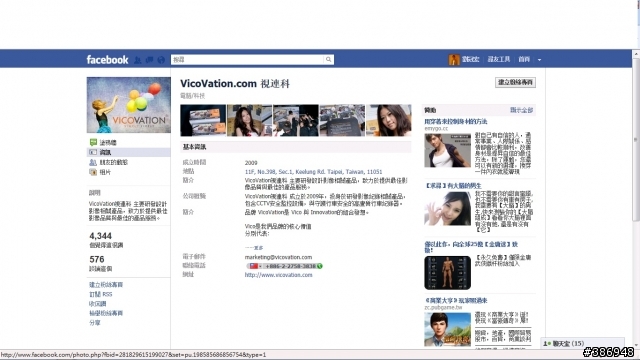Click the second ad title in brackets
The image size is (640, 360).
point(453,186)
